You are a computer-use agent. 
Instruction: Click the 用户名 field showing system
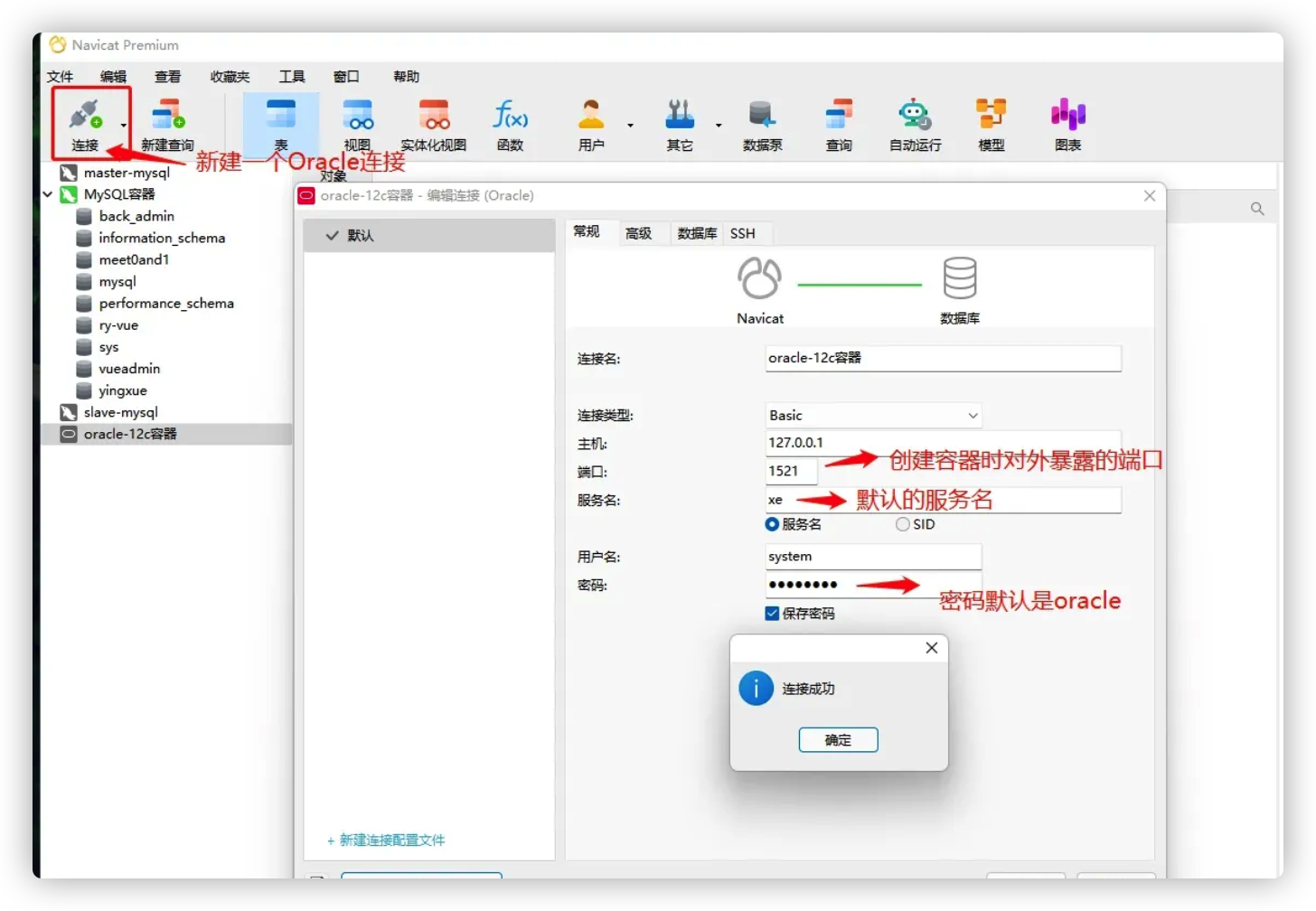pos(873,557)
